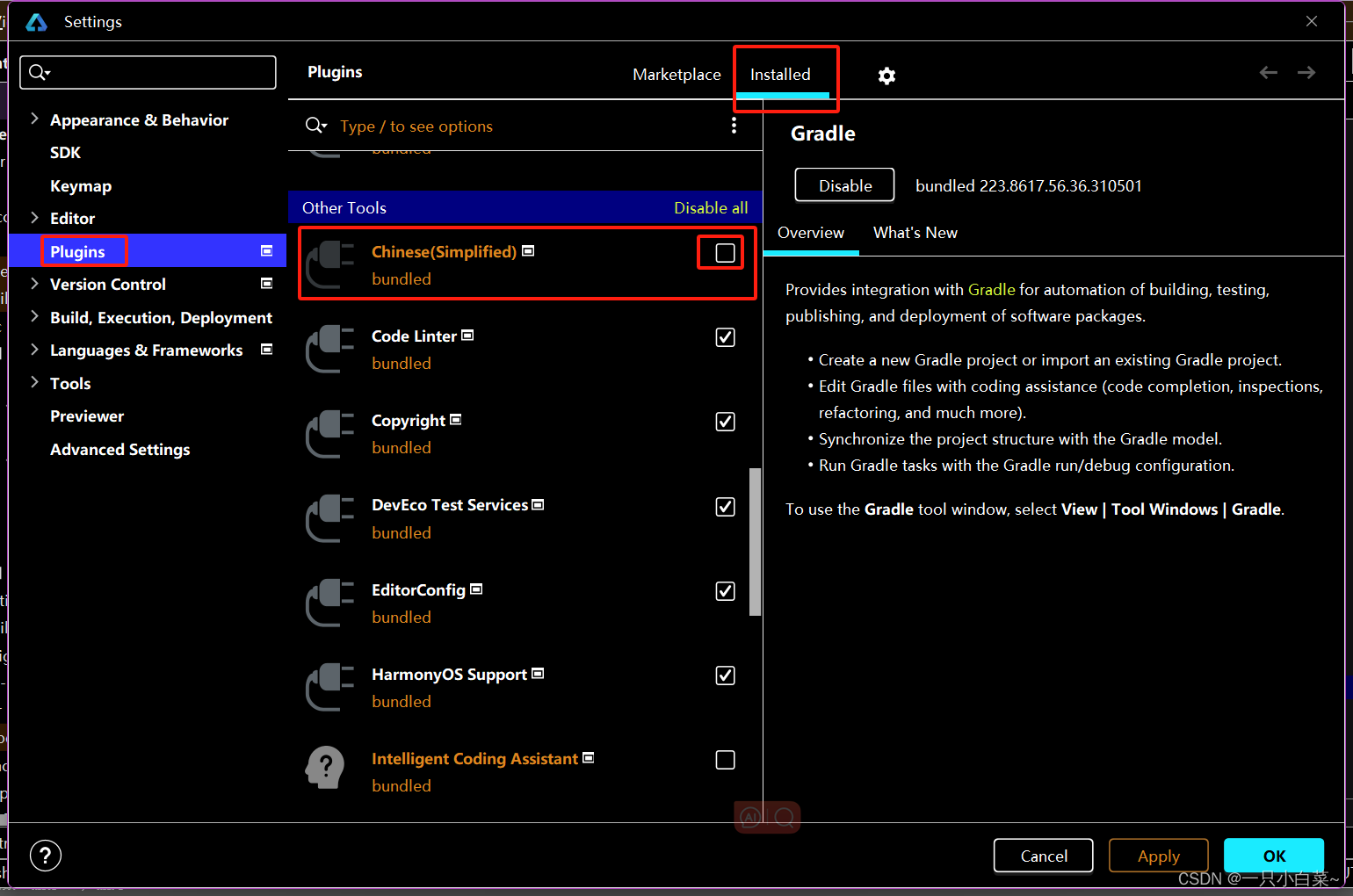
Task: Select the Installed tab
Action: pyautogui.click(x=780, y=75)
